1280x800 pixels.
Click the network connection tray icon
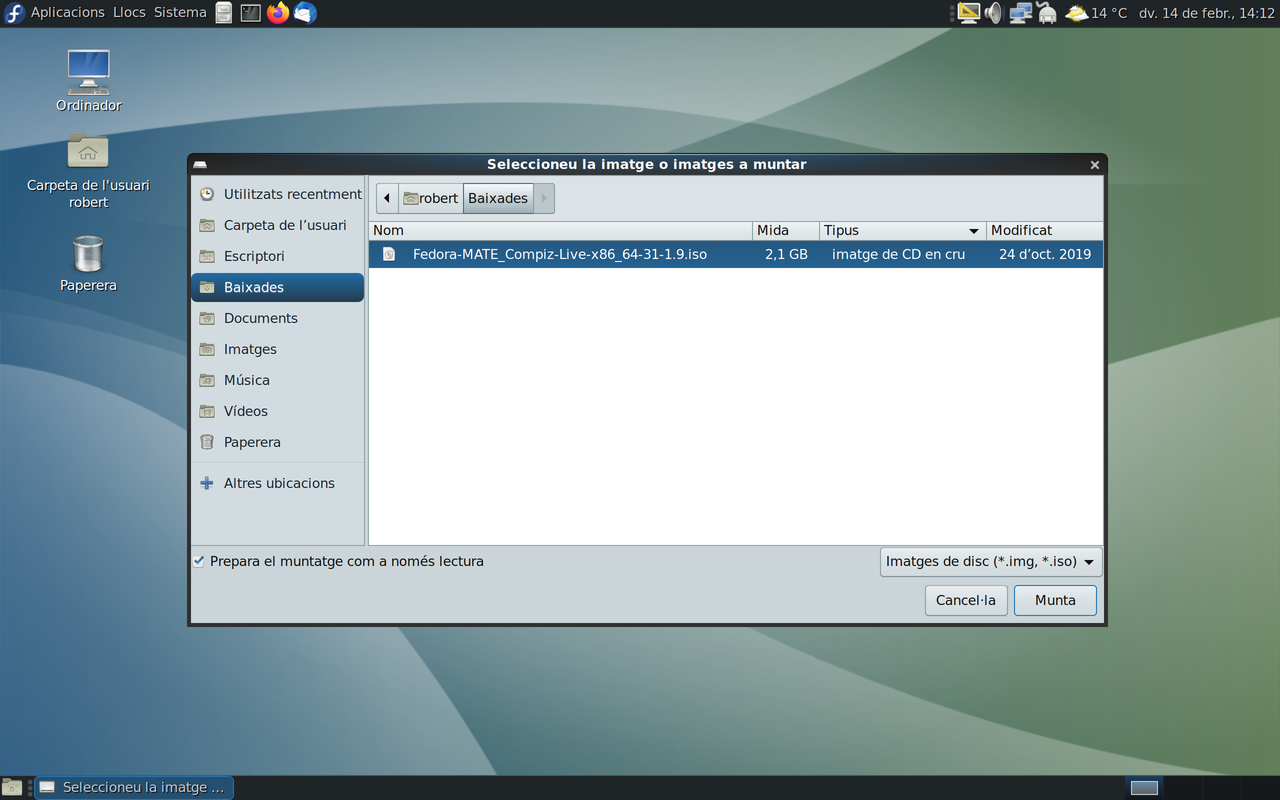coord(1020,13)
